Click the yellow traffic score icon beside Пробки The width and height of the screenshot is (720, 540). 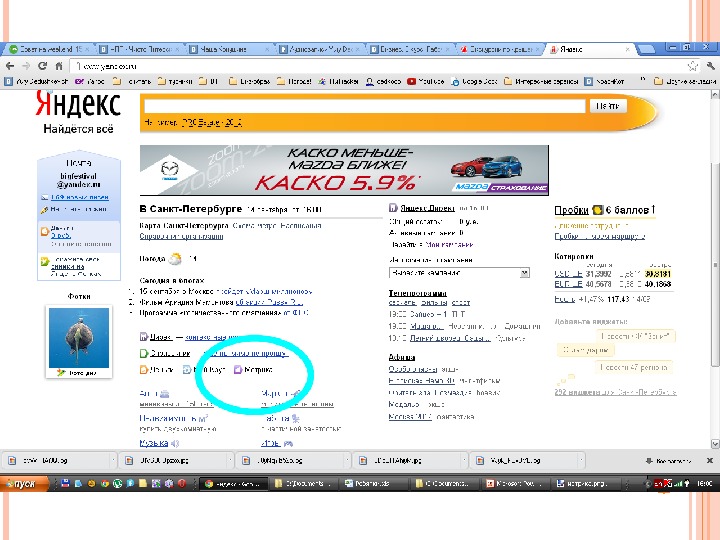(597, 210)
